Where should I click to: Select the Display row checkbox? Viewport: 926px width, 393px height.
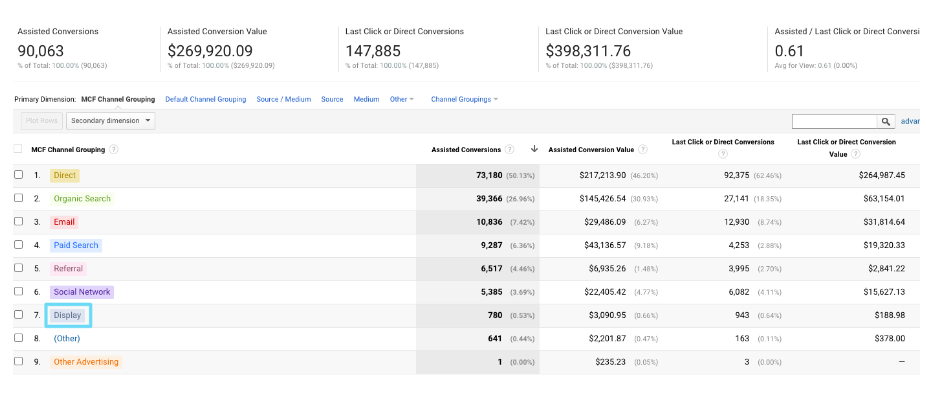18,315
